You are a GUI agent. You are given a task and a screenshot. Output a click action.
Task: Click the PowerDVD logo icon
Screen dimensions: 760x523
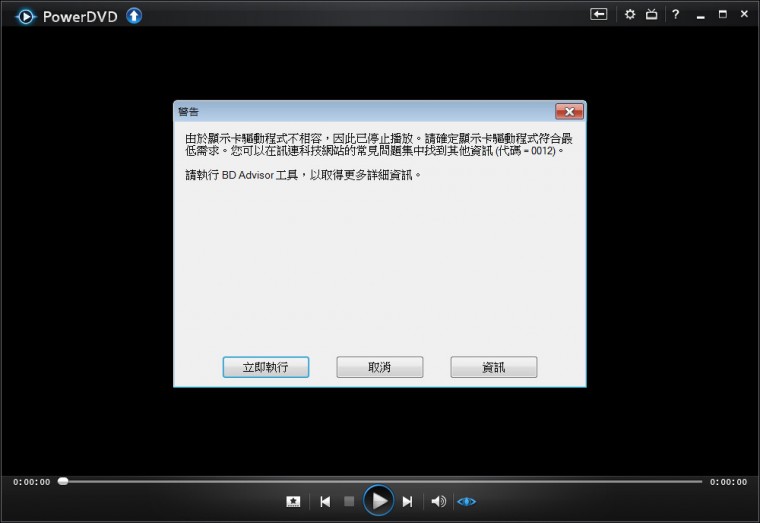[25, 16]
